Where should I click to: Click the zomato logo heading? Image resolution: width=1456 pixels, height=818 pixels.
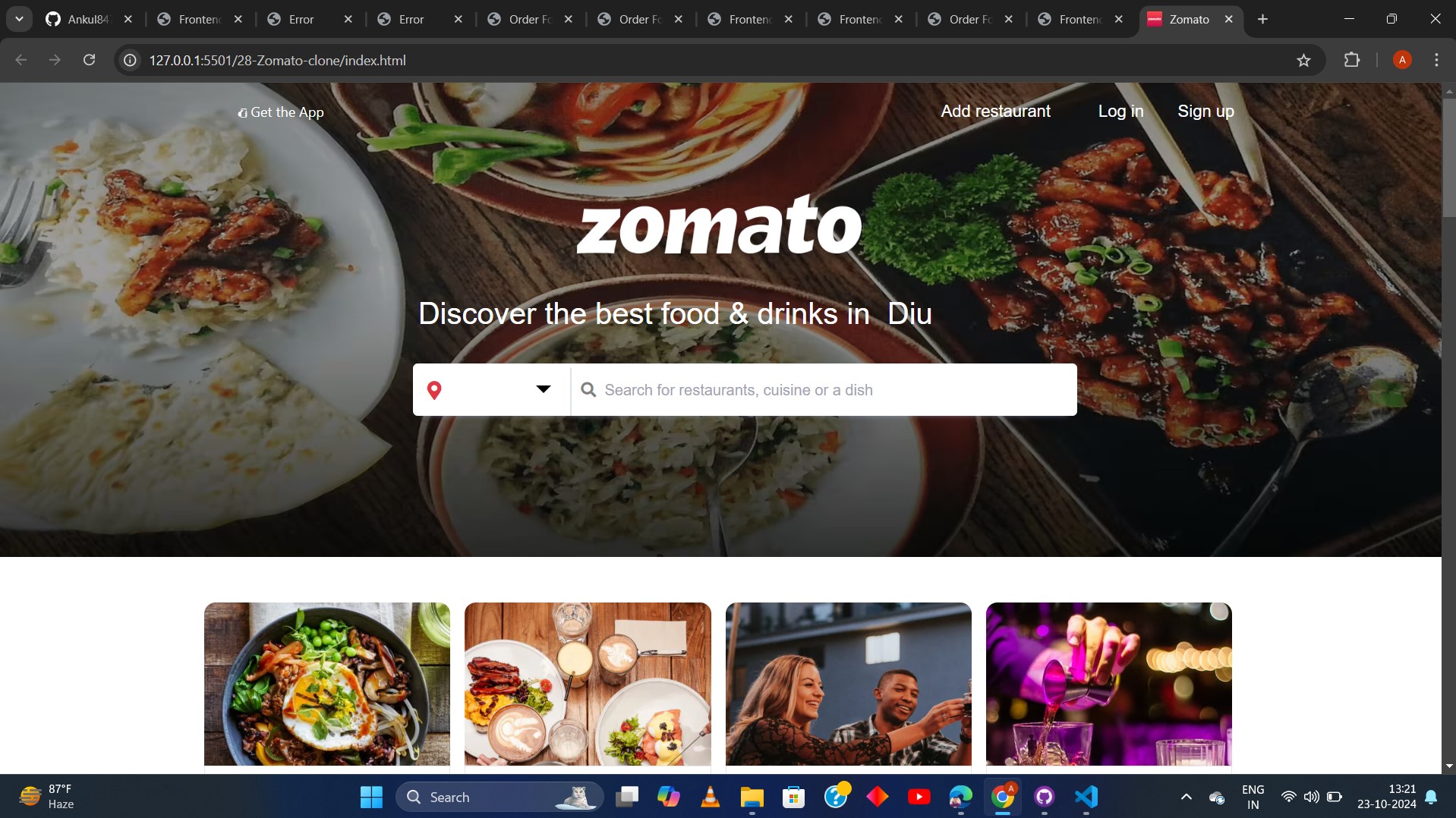[719, 225]
